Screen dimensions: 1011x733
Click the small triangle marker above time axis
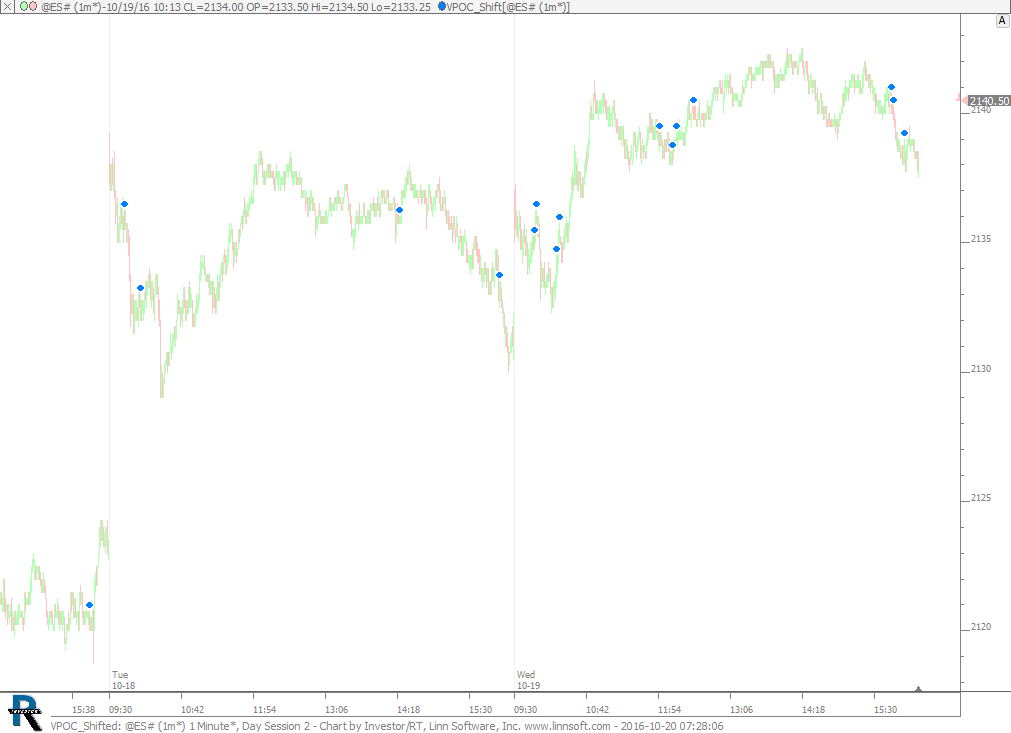918,688
